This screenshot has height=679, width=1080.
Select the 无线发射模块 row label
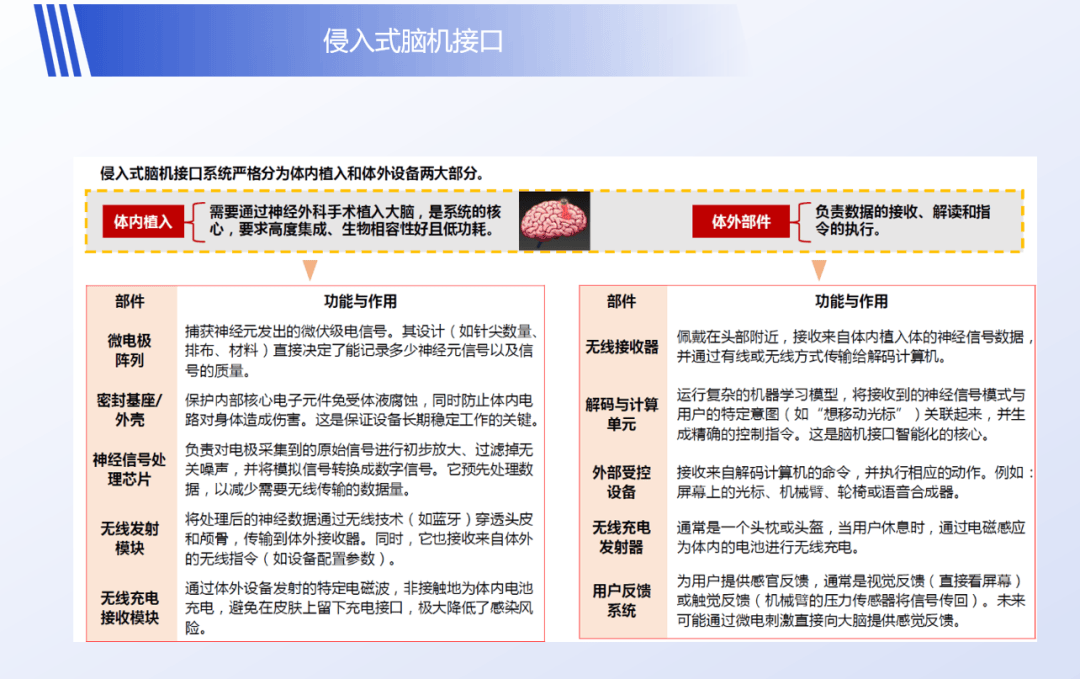(x=129, y=538)
